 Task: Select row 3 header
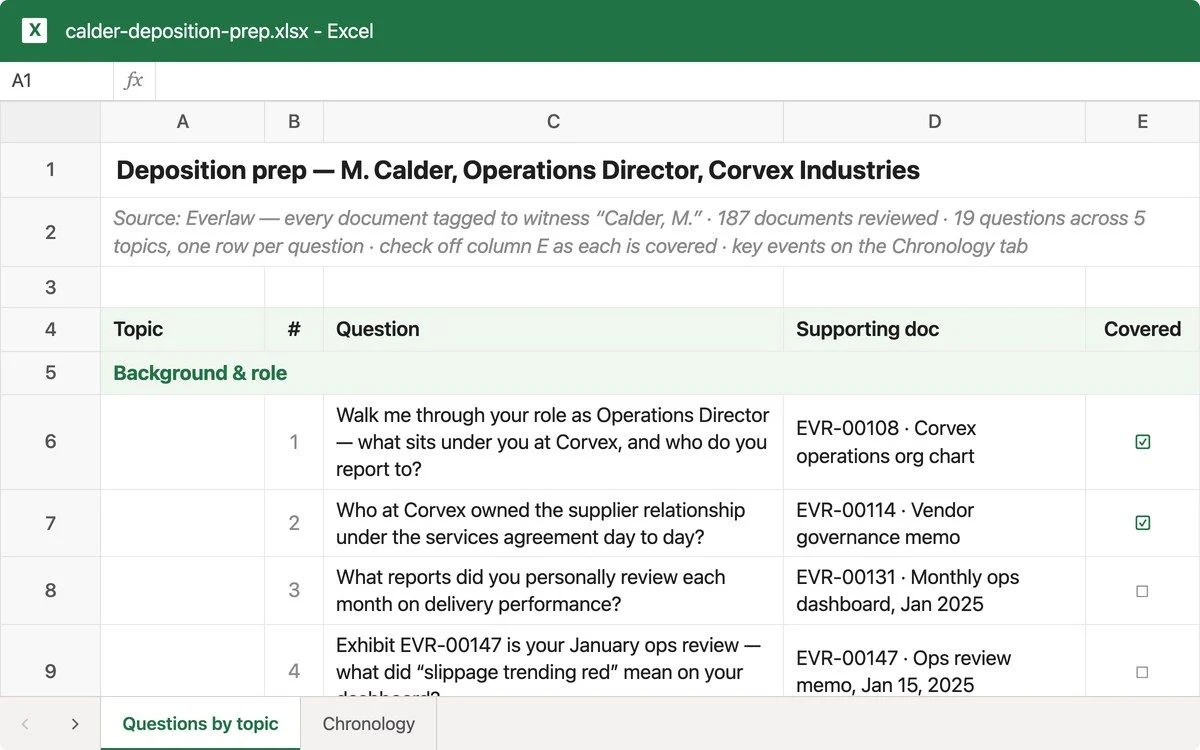[50, 287]
